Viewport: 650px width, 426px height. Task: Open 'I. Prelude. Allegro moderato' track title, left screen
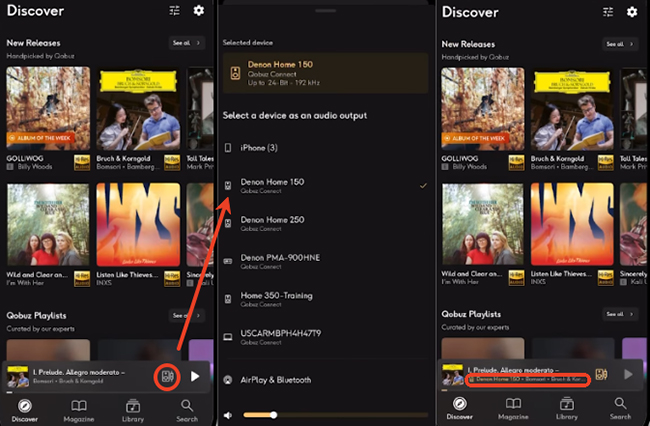(x=79, y=372)
